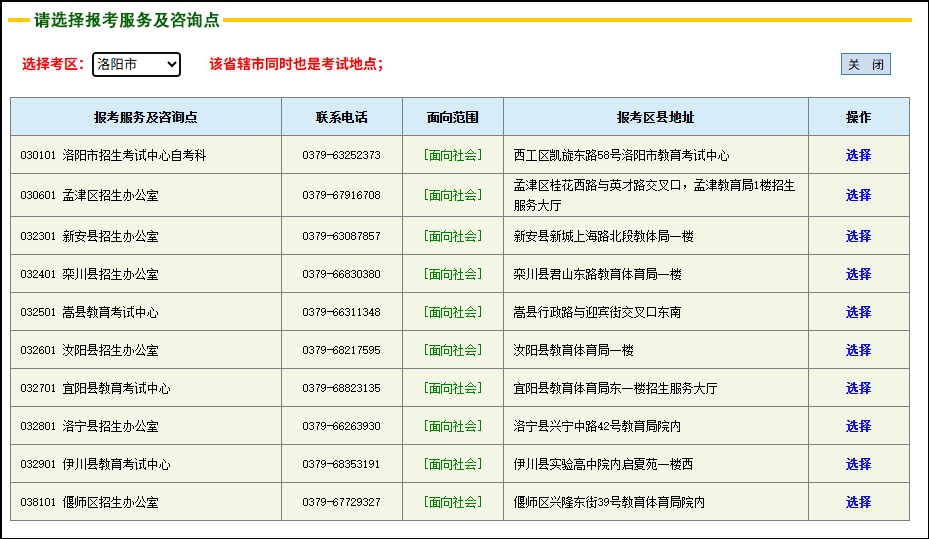Click the 报考服务及咨询点 column header
929x539 pixels.
point(146,117)
